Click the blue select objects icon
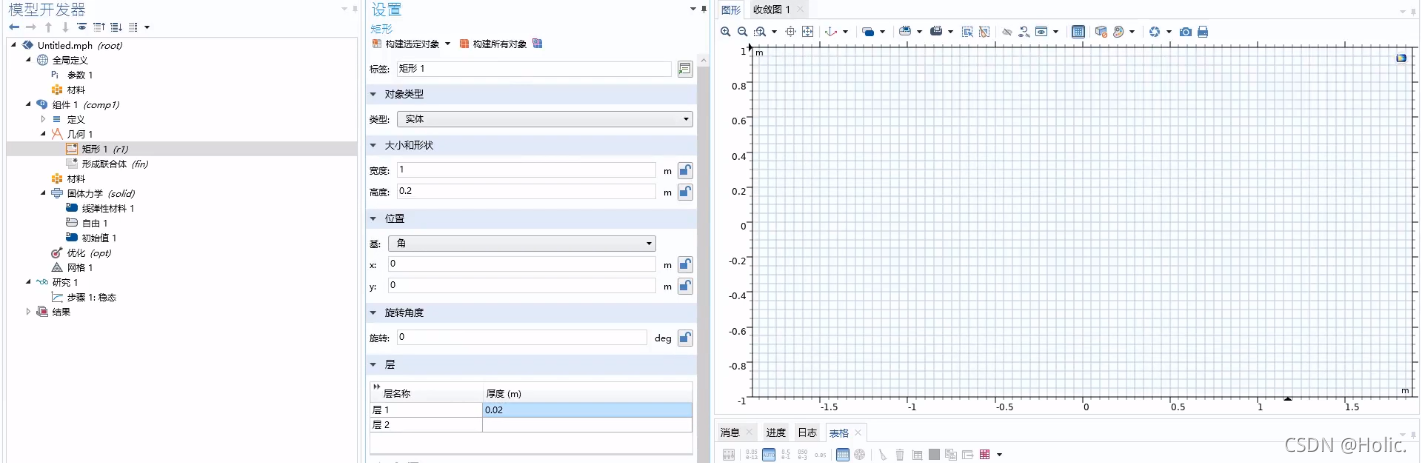The image size is (1421, 463). point(868,32)
